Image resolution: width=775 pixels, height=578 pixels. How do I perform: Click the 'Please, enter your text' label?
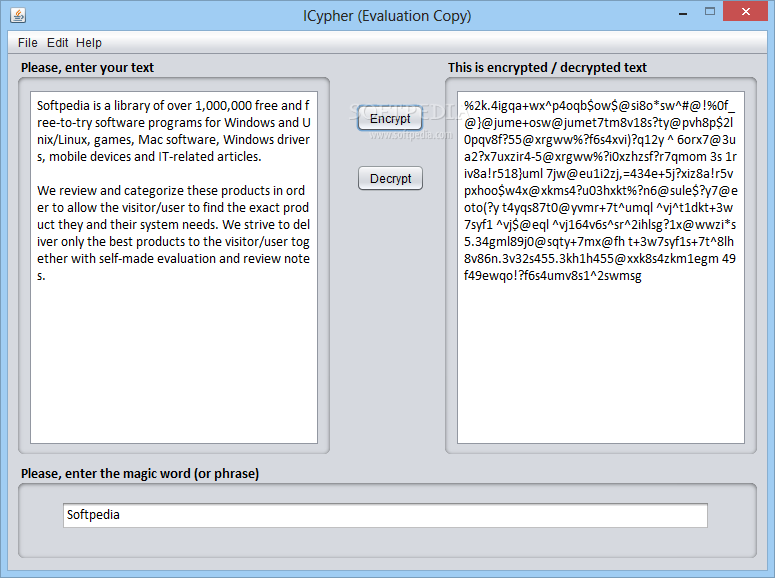click(x=87, y=68)
